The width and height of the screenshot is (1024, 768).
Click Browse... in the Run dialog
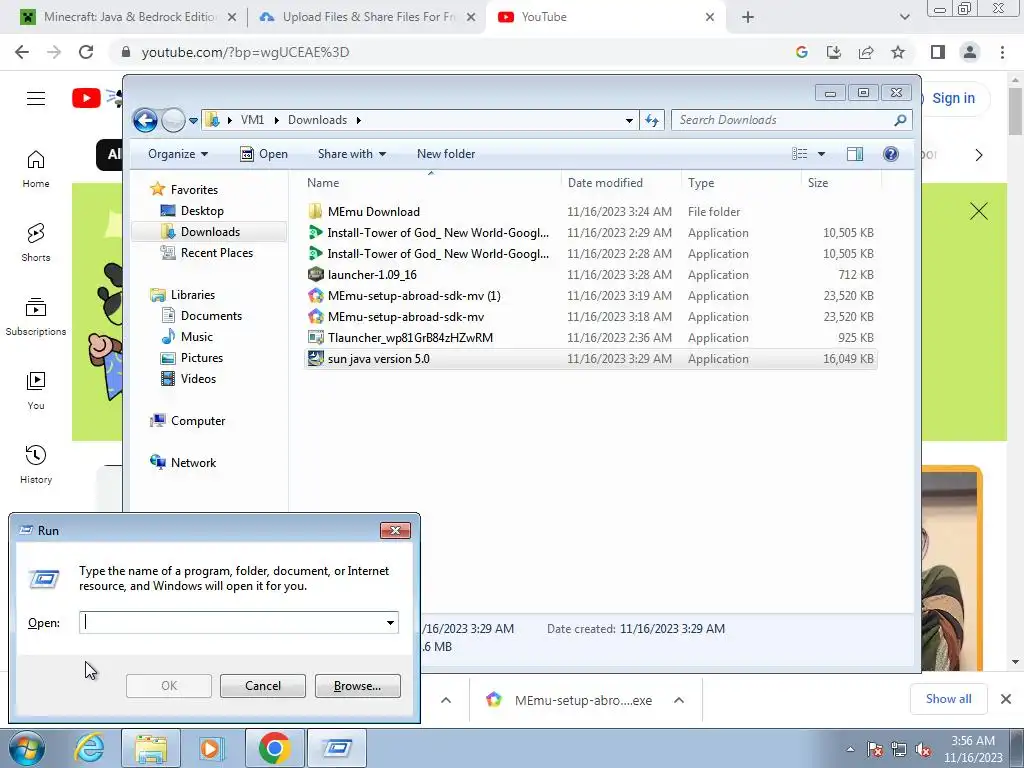[x=357, y=686]
